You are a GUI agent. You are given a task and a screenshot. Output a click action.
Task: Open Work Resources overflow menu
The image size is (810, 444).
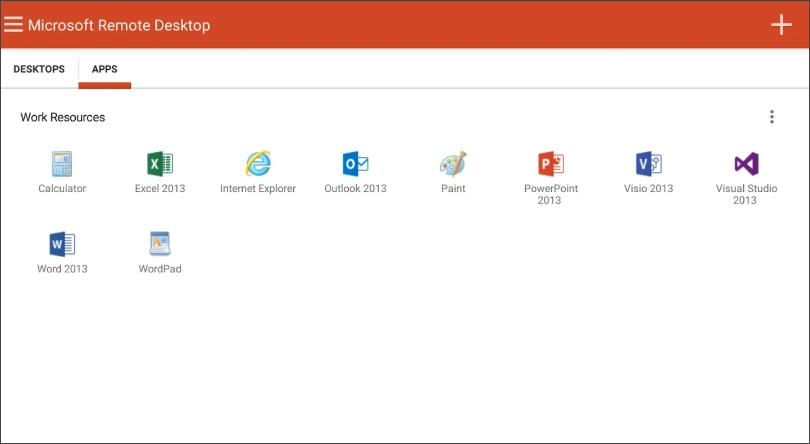[x=772, y=117]
